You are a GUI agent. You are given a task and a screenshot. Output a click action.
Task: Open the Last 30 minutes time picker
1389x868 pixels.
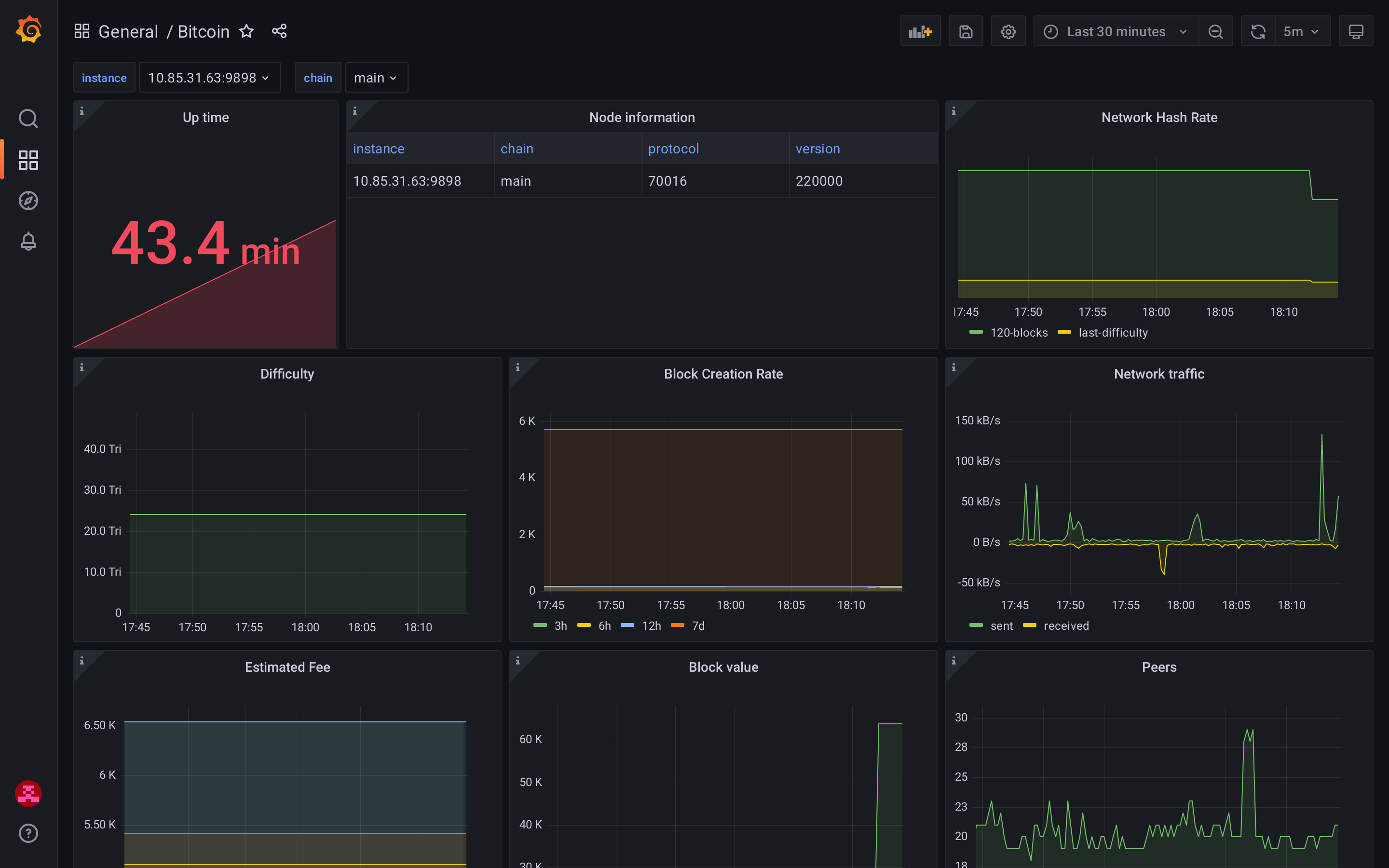[x=1115, y=31]
